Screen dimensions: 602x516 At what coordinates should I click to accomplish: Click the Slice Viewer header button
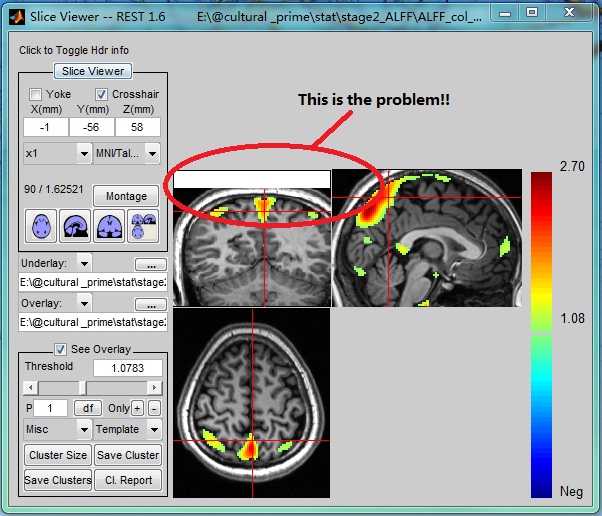point(93,71)
